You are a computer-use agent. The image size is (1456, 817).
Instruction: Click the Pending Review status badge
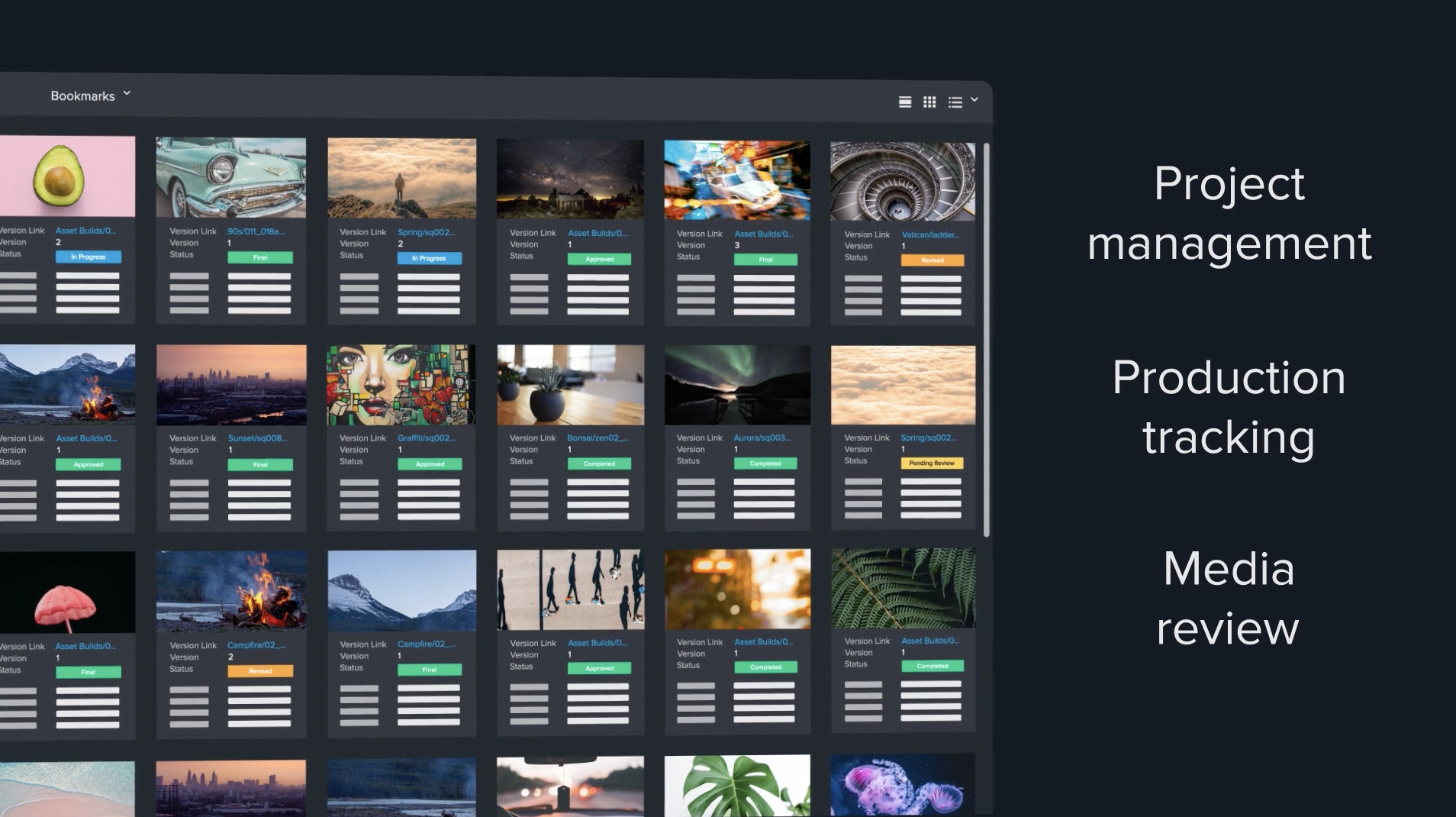coord(932,463)
